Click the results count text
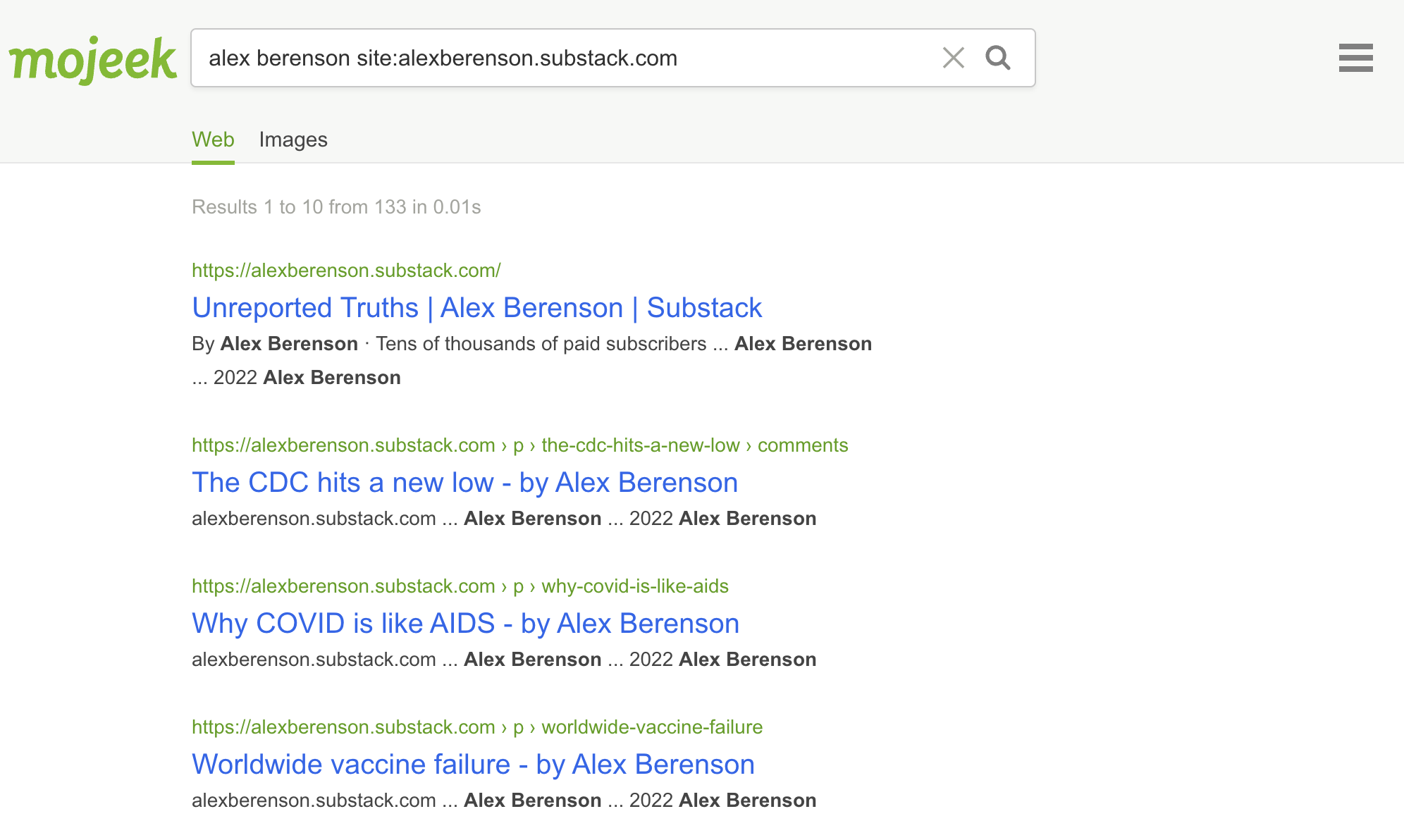Viewport: 1404px width, 840px height. point(336,207)
